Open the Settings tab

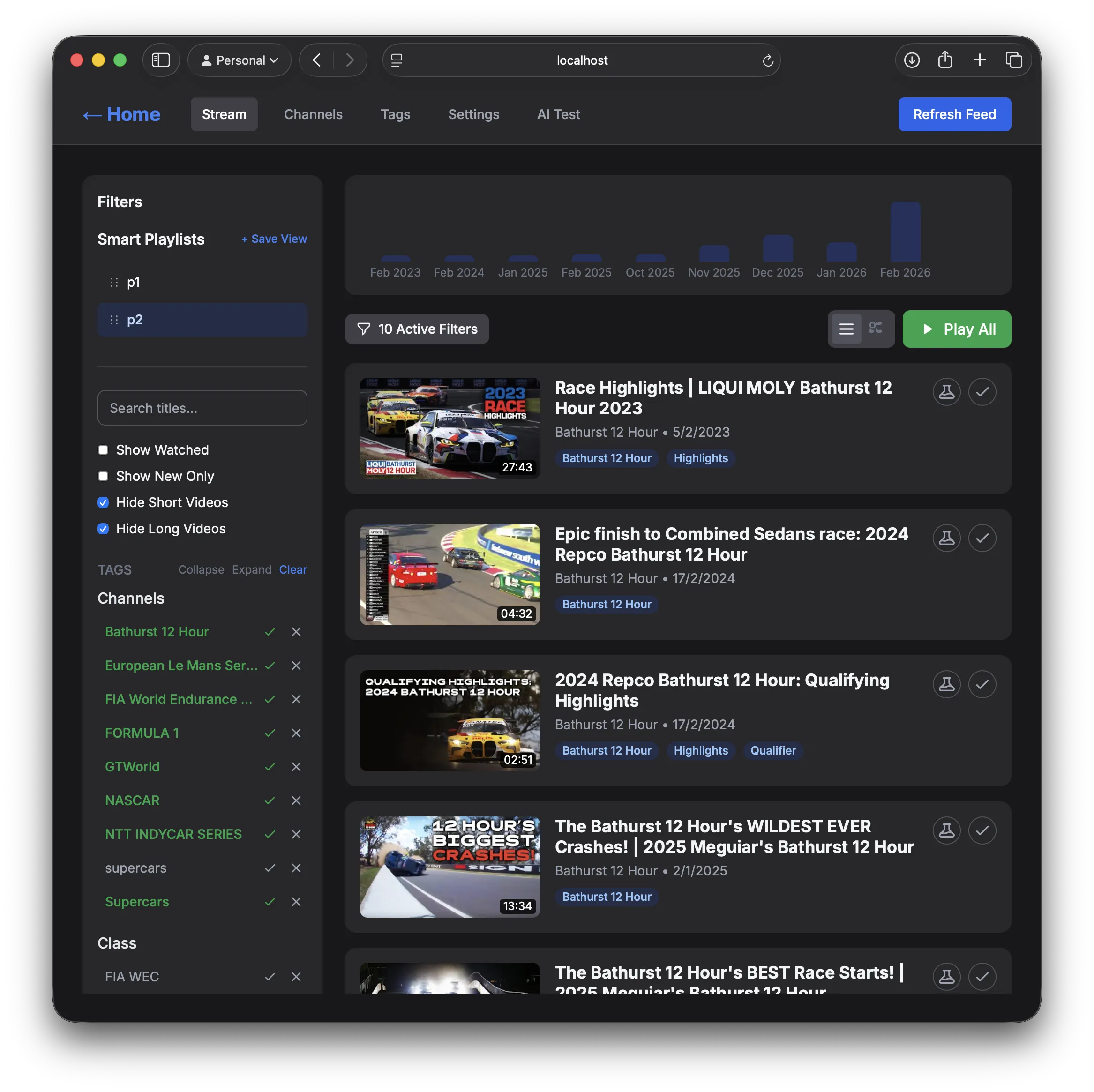[473, 114]
